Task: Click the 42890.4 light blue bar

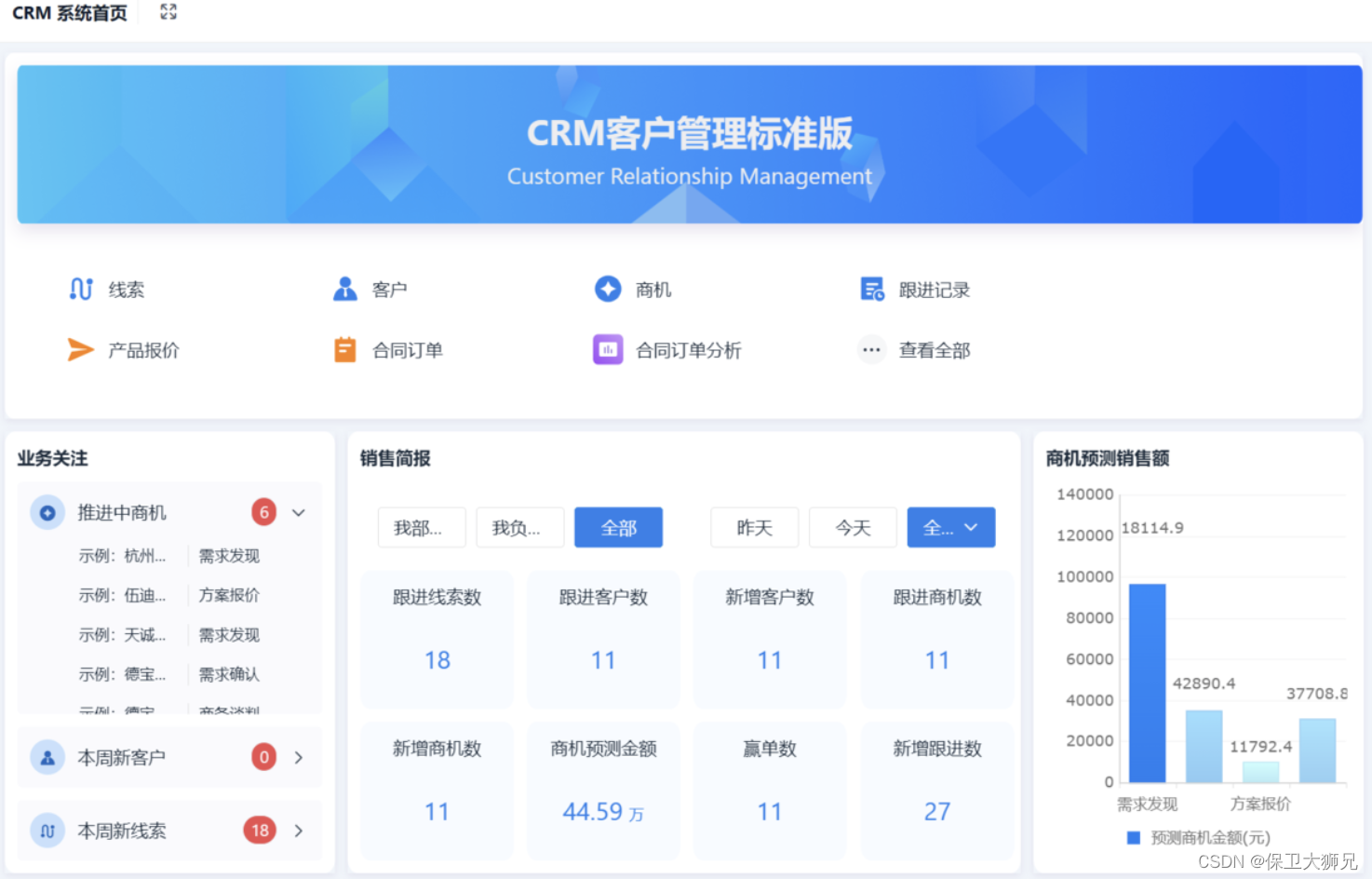Action: 1204,746
